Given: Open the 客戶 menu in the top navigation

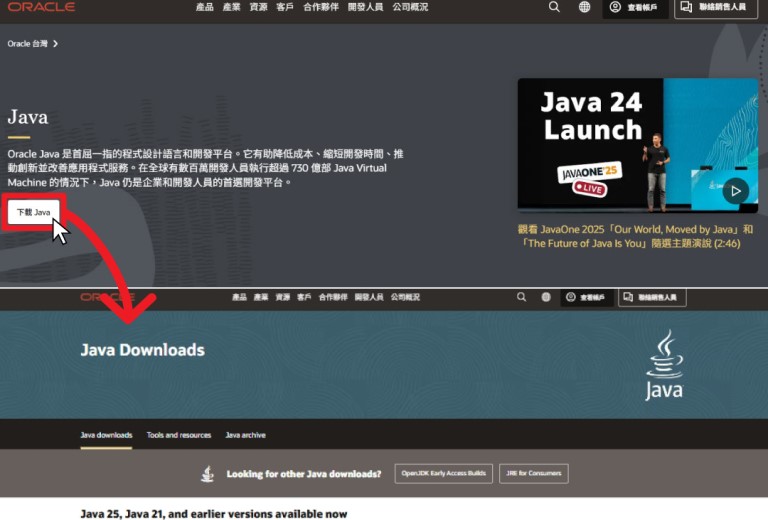Looking at the screenshot, I should point(285,7).
